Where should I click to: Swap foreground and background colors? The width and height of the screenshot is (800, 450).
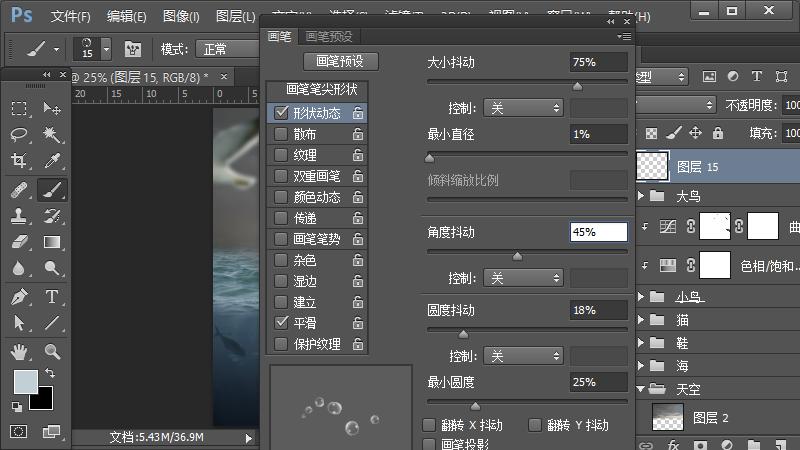(x=50, y=373)
